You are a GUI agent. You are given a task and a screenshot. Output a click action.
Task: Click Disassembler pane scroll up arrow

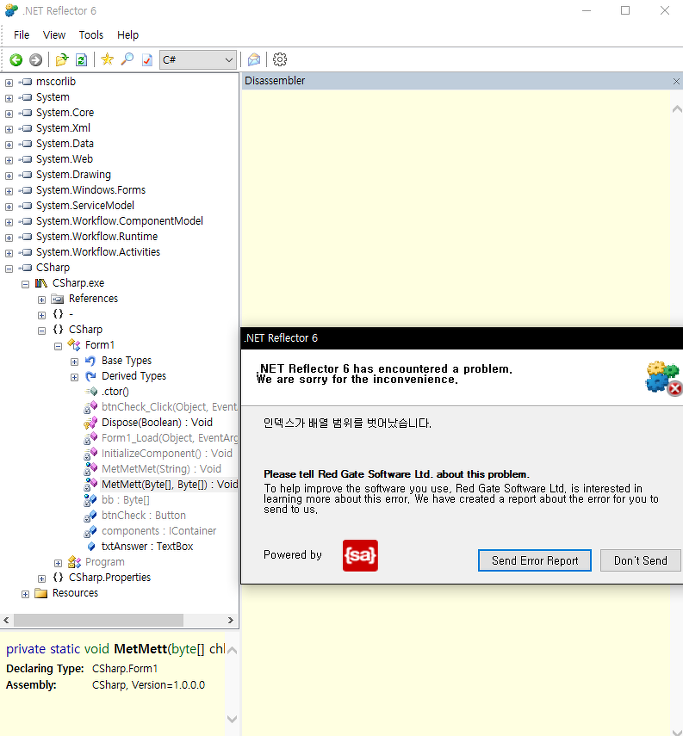pyautogui.click(x=676, y=109)
